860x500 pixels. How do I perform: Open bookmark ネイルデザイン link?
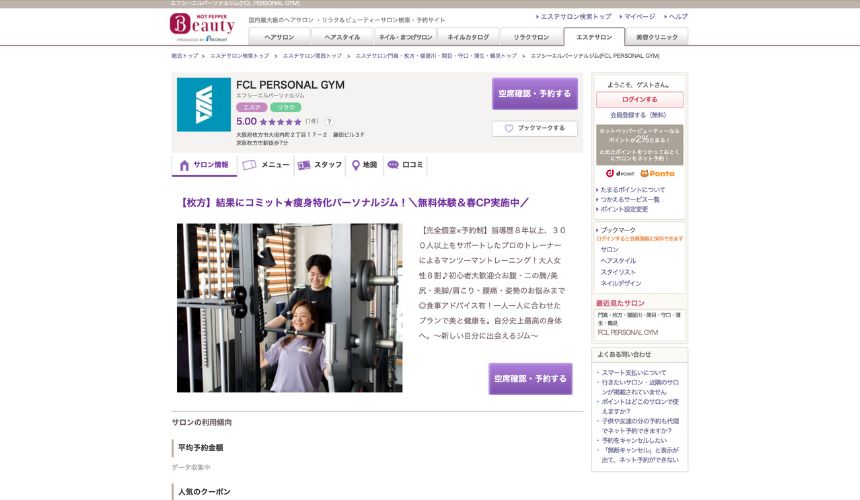tap(621, 283)
